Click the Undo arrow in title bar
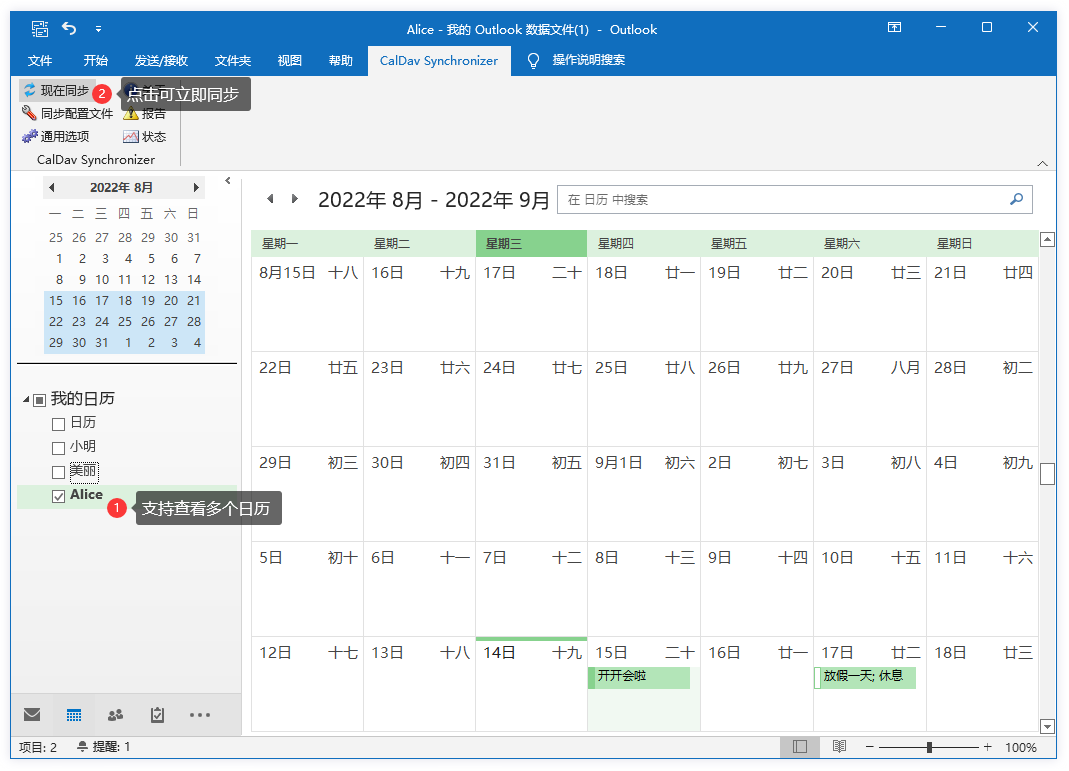The height and width of the screenshot is (771, 1069). [69, 28]
